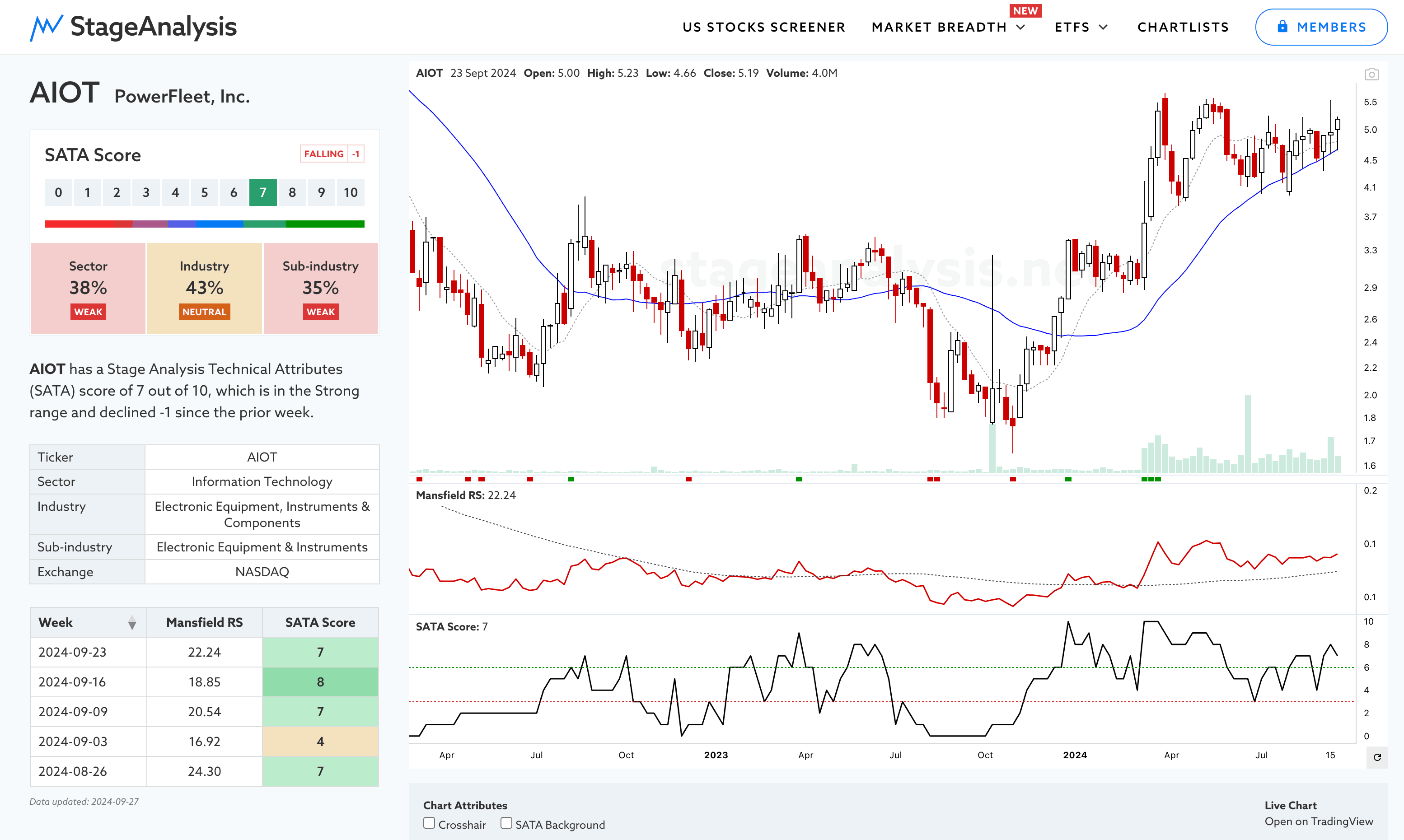1404x840 pixels.
Task: Click the NEW badge above Market Breadth
Action: 1025,11
